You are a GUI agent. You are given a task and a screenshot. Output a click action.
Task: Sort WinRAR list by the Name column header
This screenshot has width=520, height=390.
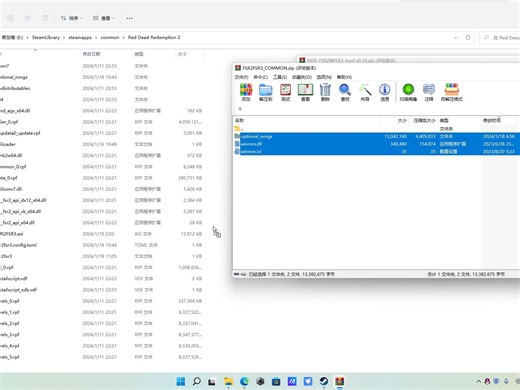306,120
